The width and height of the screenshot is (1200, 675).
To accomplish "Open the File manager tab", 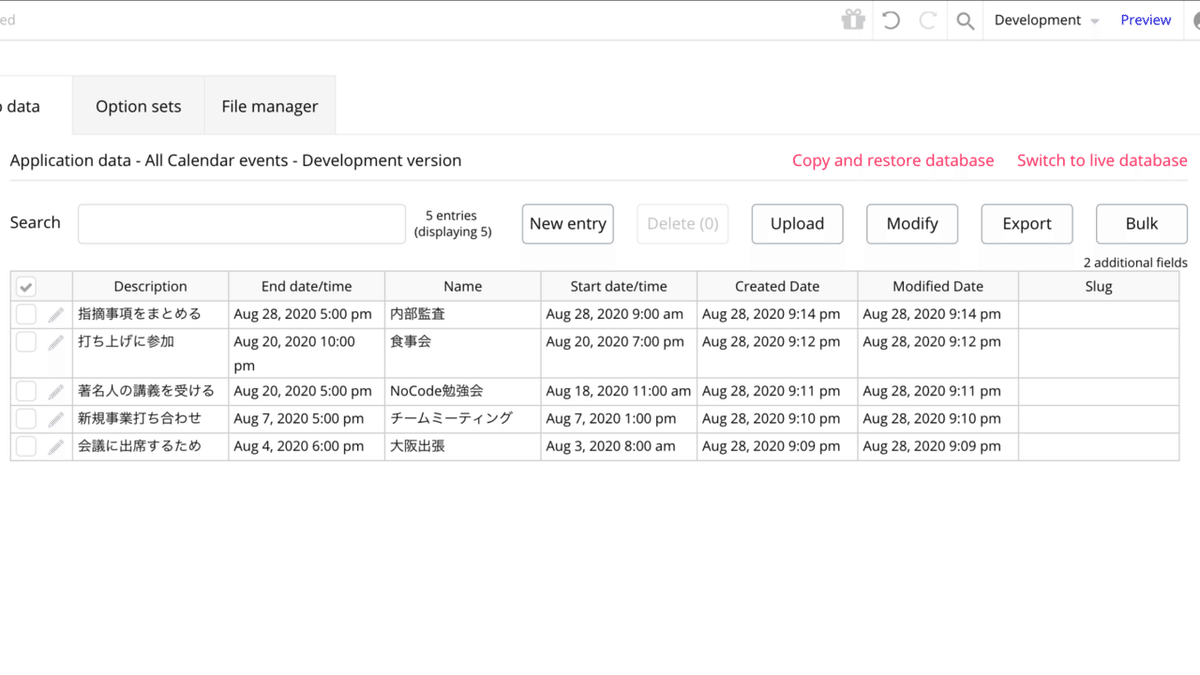I will 270,106.
